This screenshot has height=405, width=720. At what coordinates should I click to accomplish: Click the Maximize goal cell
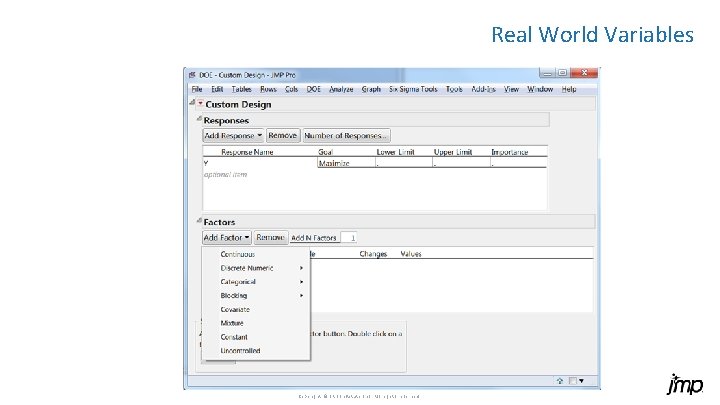(346, 163)
